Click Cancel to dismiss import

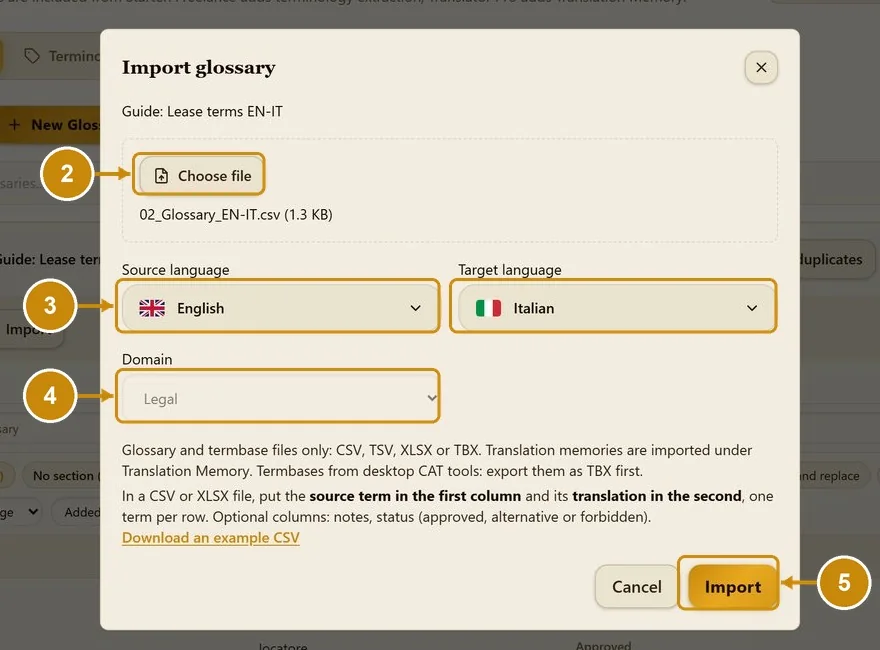(636, 587)
